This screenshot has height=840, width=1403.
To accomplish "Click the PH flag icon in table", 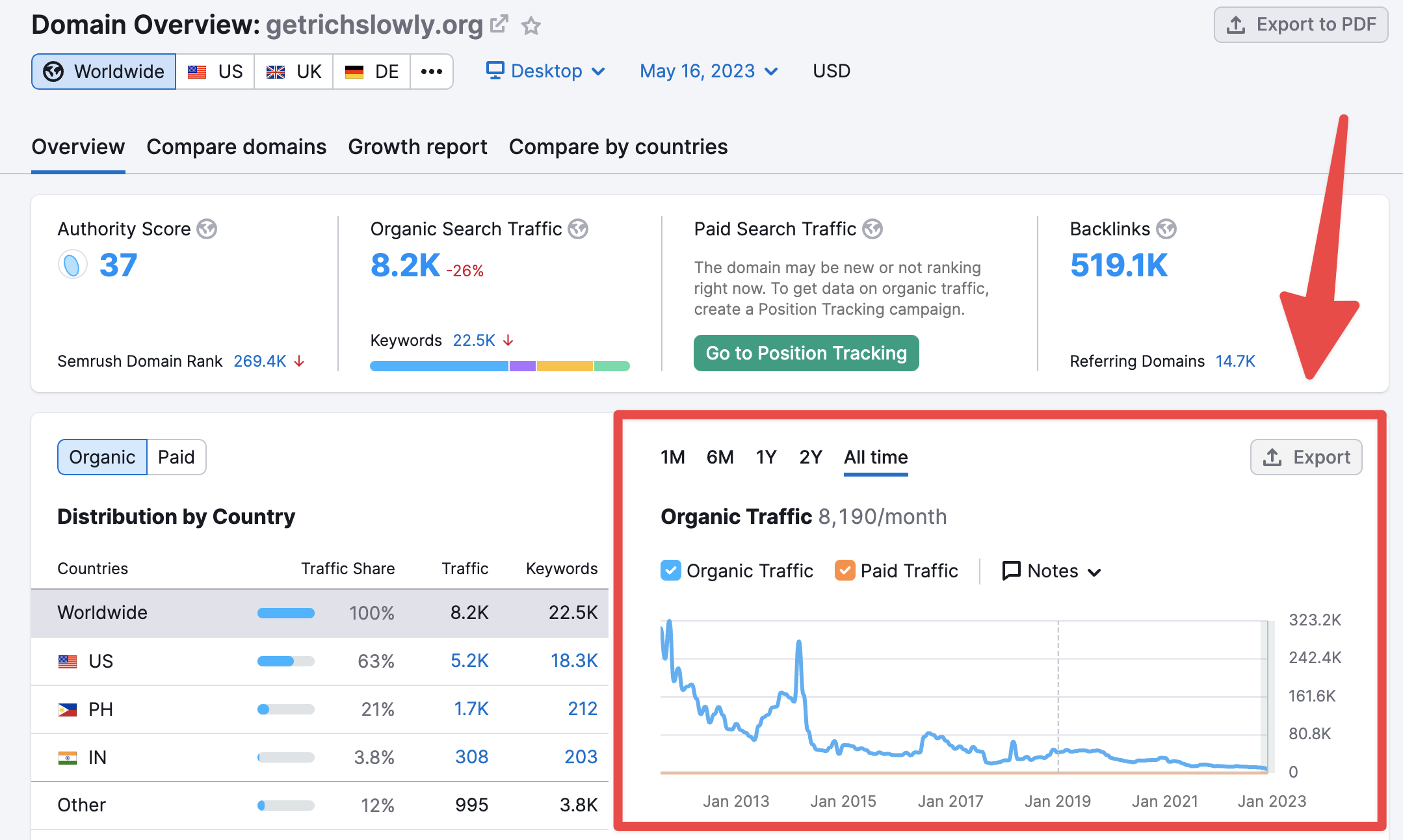I will pos(68,709).
